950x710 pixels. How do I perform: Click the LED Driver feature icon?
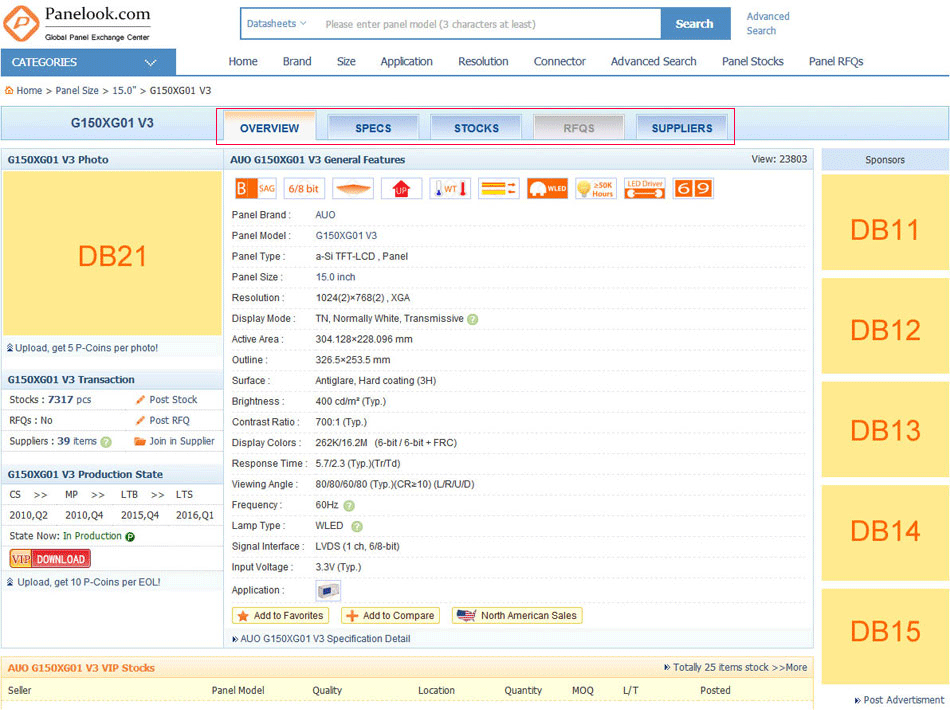click(644, 188)
